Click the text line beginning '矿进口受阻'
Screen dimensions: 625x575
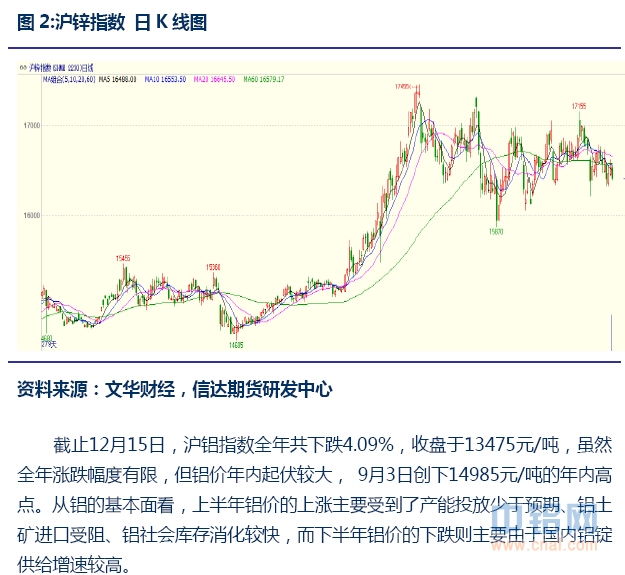pos(314,535)
